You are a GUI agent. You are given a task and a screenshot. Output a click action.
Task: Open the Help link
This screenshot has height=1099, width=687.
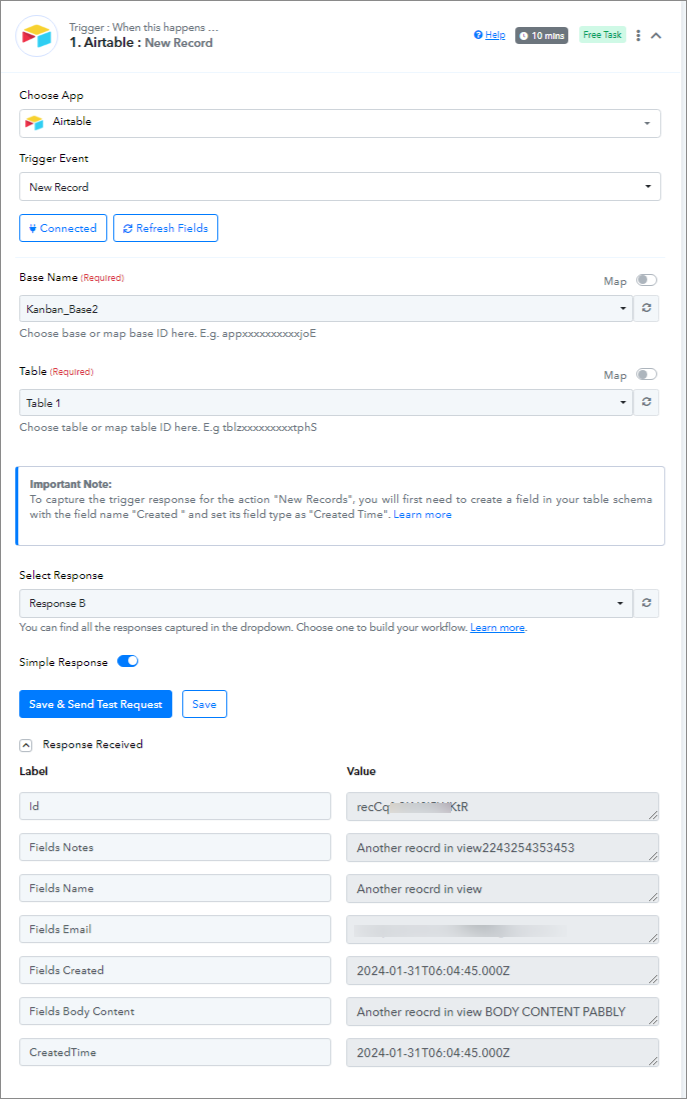[x=495, y=35]
